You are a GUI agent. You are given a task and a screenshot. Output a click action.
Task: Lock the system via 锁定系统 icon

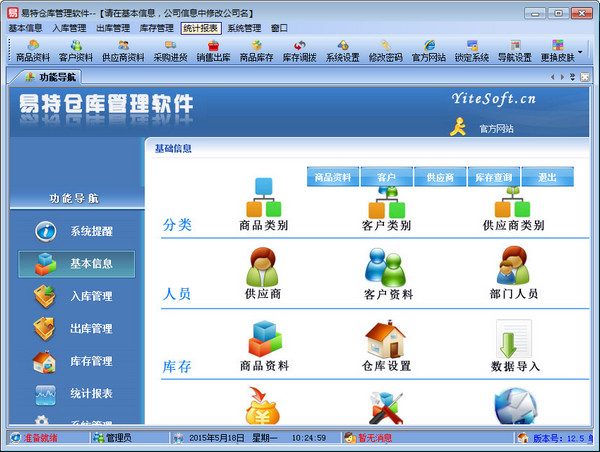pyautogui.click(x=472, y=51)
